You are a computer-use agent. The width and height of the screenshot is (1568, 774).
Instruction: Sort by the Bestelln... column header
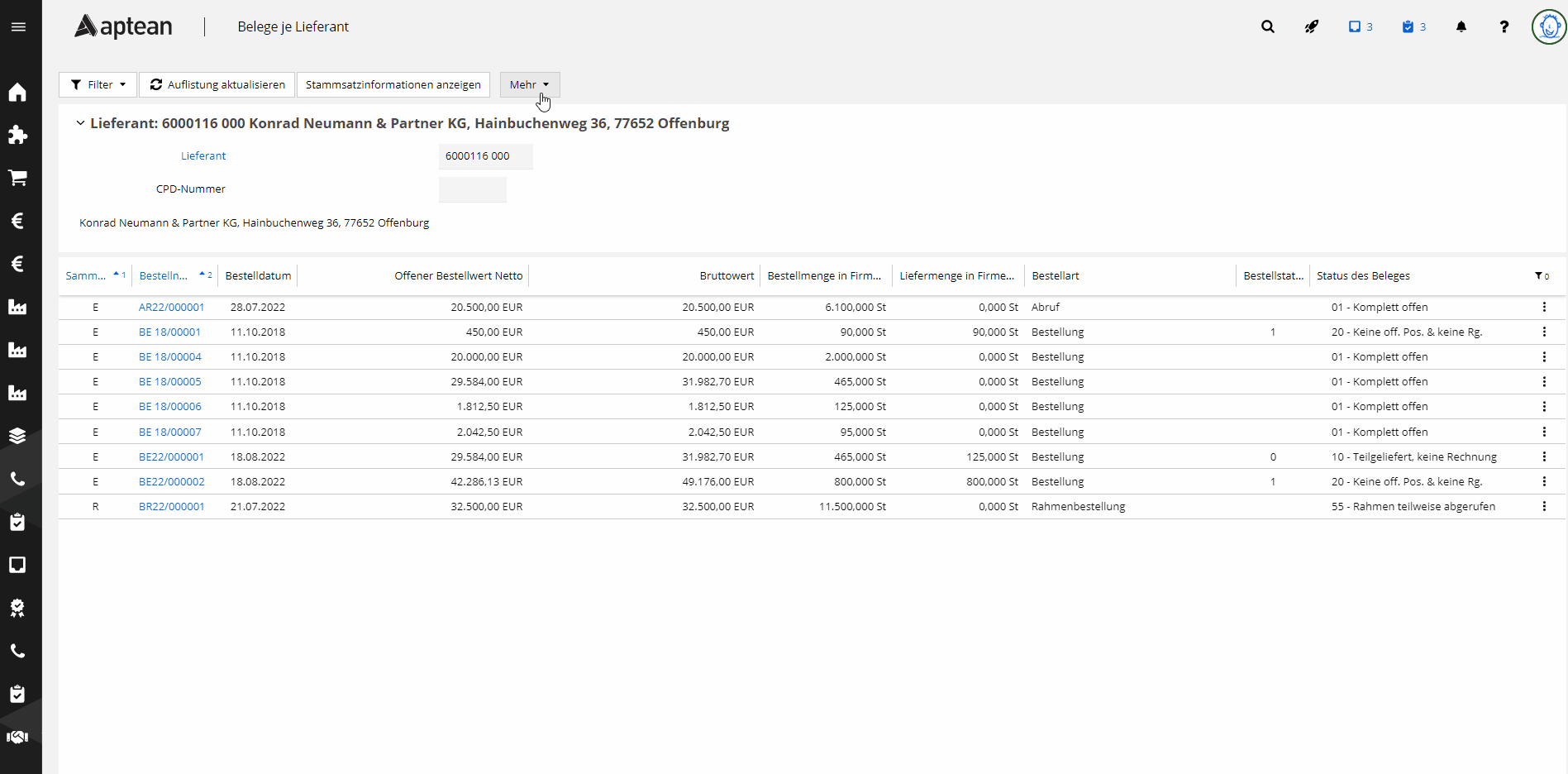click(x=164, y=276)
